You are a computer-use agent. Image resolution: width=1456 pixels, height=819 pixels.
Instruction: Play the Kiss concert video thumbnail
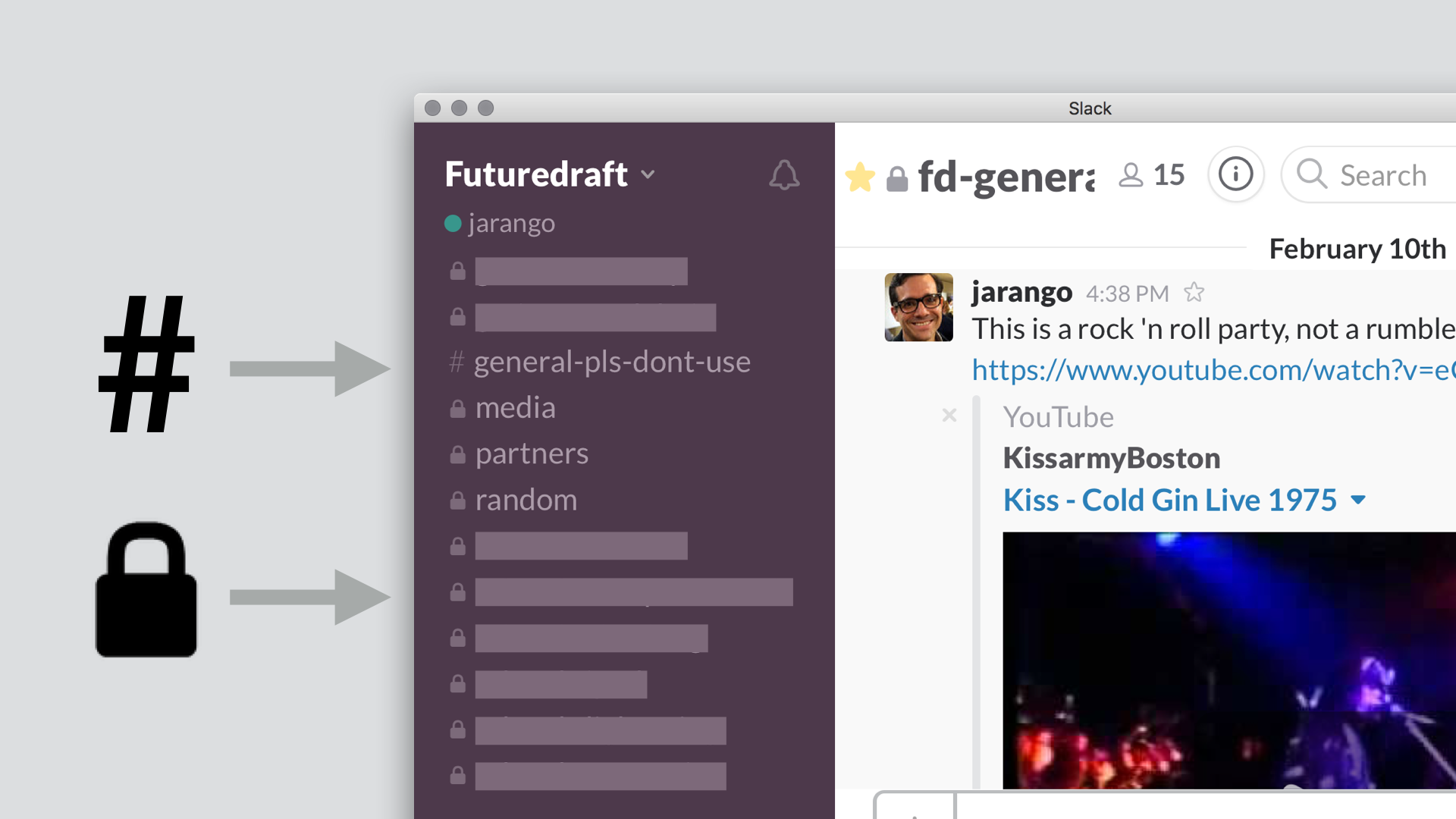(1228, 660)
